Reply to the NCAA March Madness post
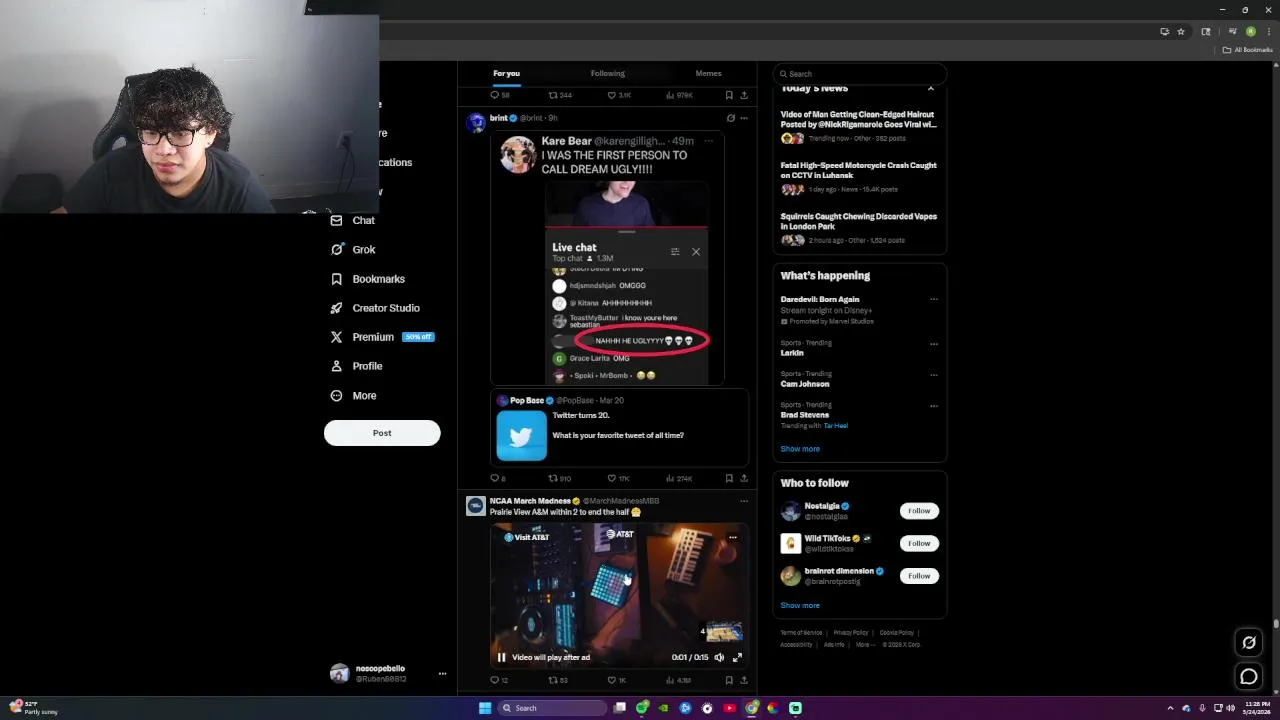This screenshot has width=1280, height=720. coord(498,680)
